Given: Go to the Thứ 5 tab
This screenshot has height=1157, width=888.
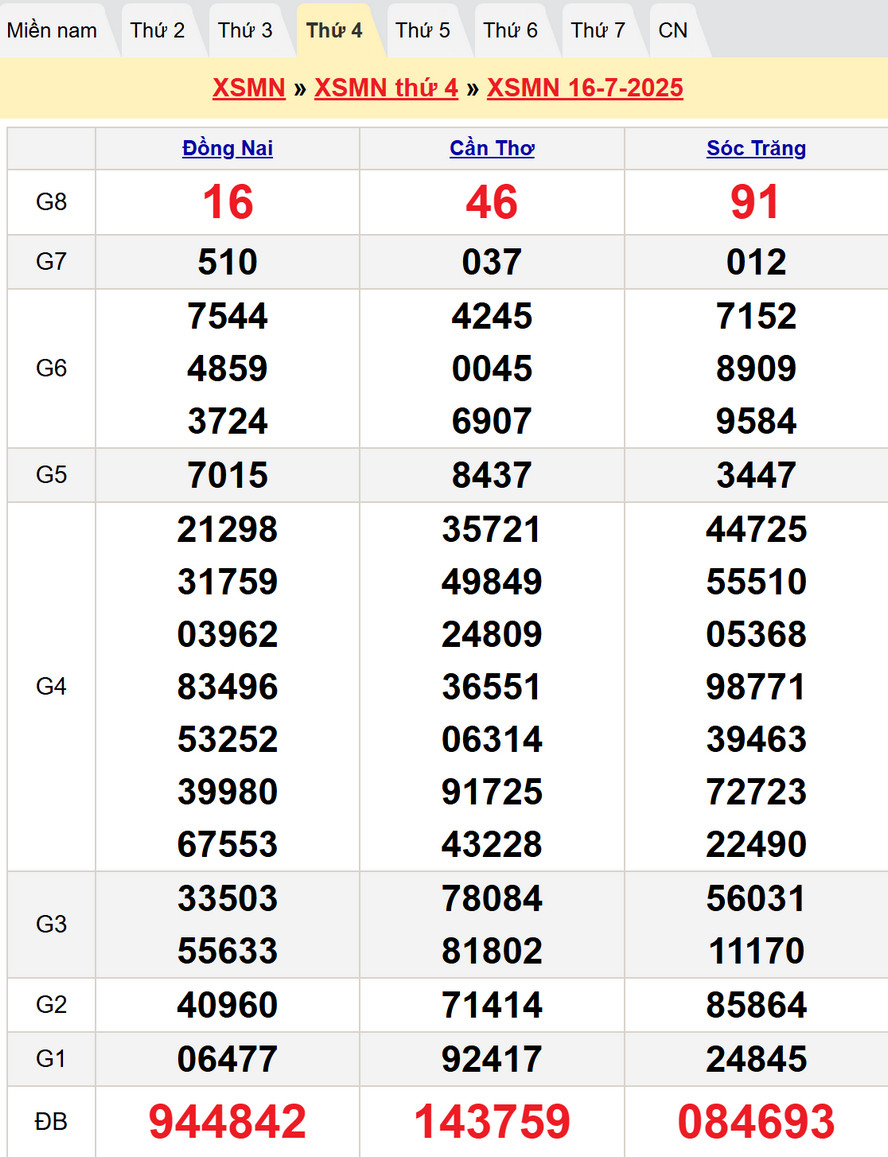Looking at the screenshot, I should (422, 30).
